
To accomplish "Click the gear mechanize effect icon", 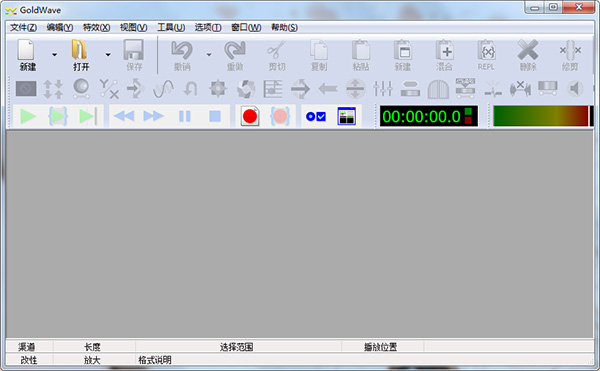I will pos(218,89).
